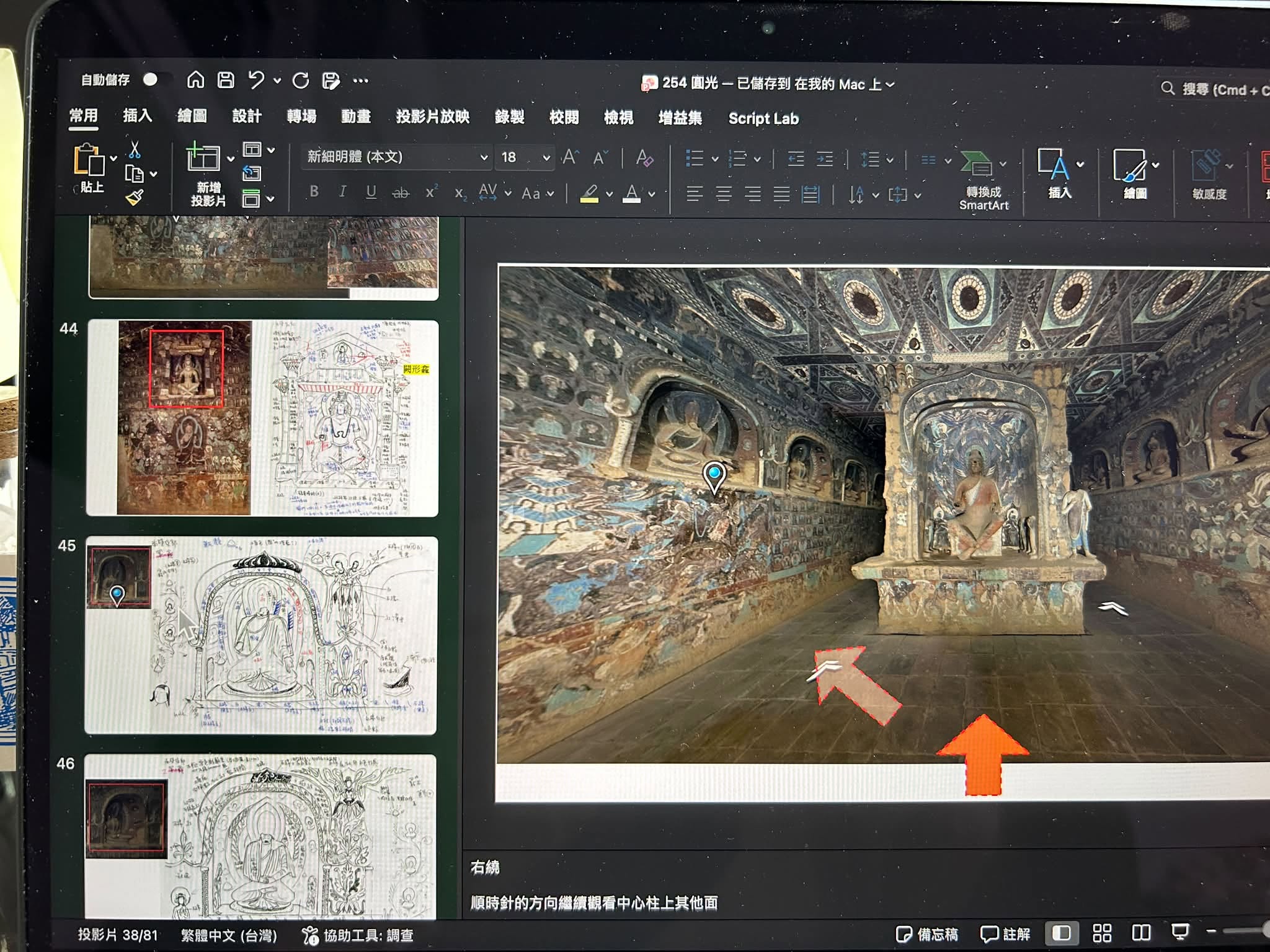
Task: Switch to the 設計 tab
Action: [x=247, y=116]
